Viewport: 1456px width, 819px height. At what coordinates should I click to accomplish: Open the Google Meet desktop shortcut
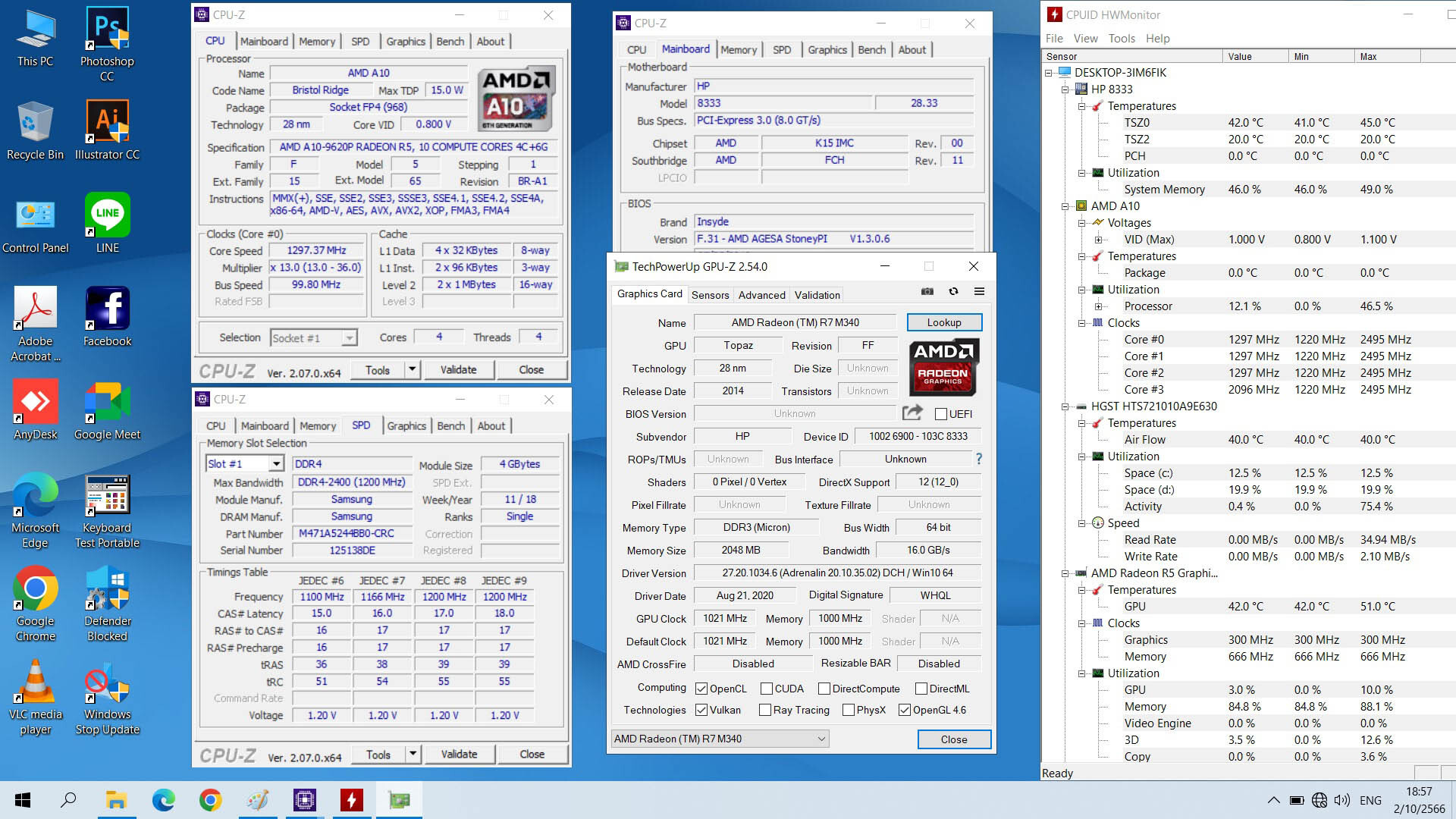[x=107, y=410]
